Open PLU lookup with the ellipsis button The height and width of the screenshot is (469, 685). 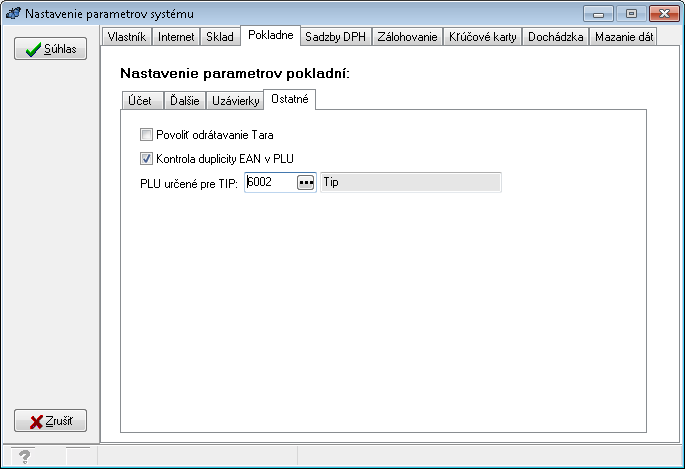306,182
